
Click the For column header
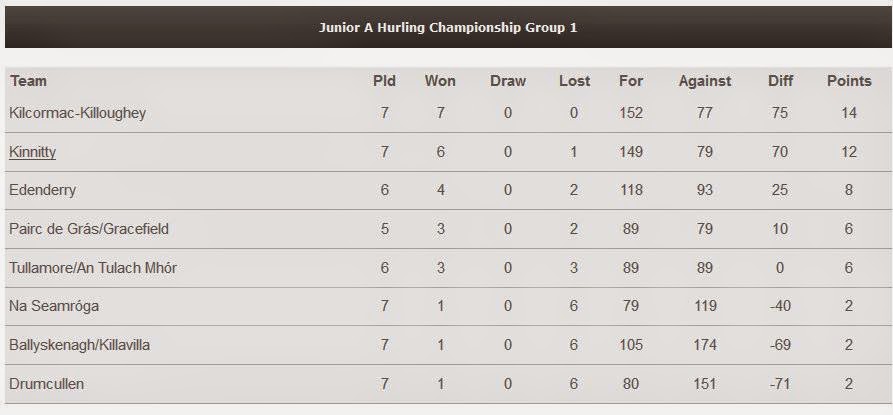point(631,81)
